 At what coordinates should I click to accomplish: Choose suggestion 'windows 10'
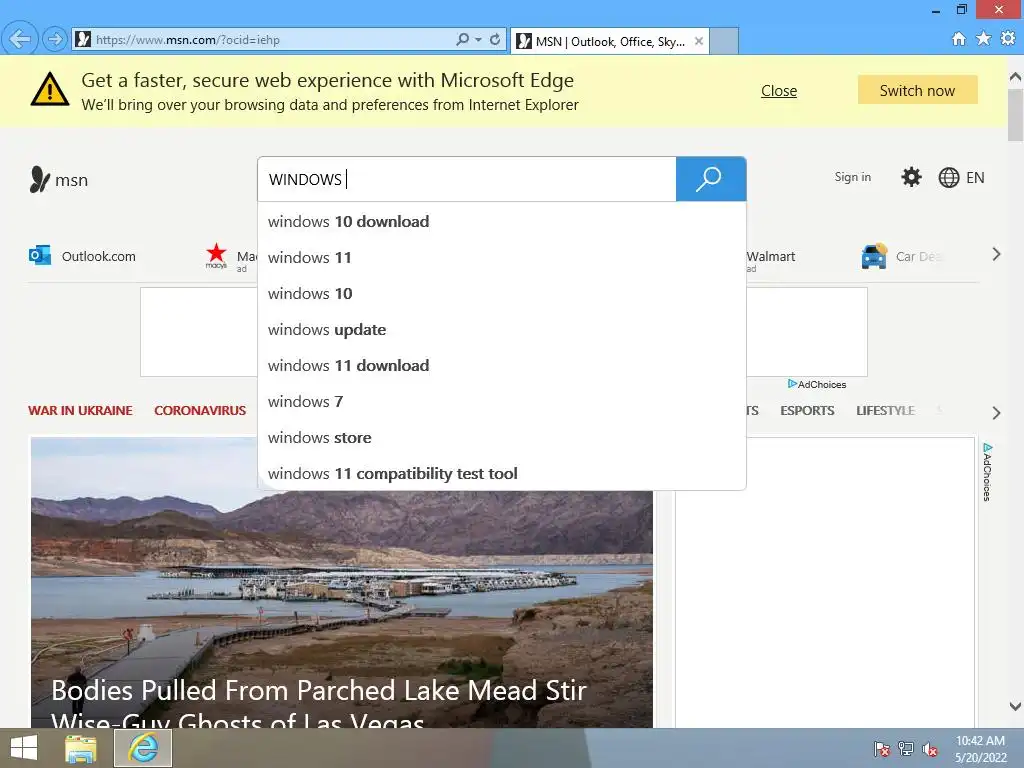[502, 293]
